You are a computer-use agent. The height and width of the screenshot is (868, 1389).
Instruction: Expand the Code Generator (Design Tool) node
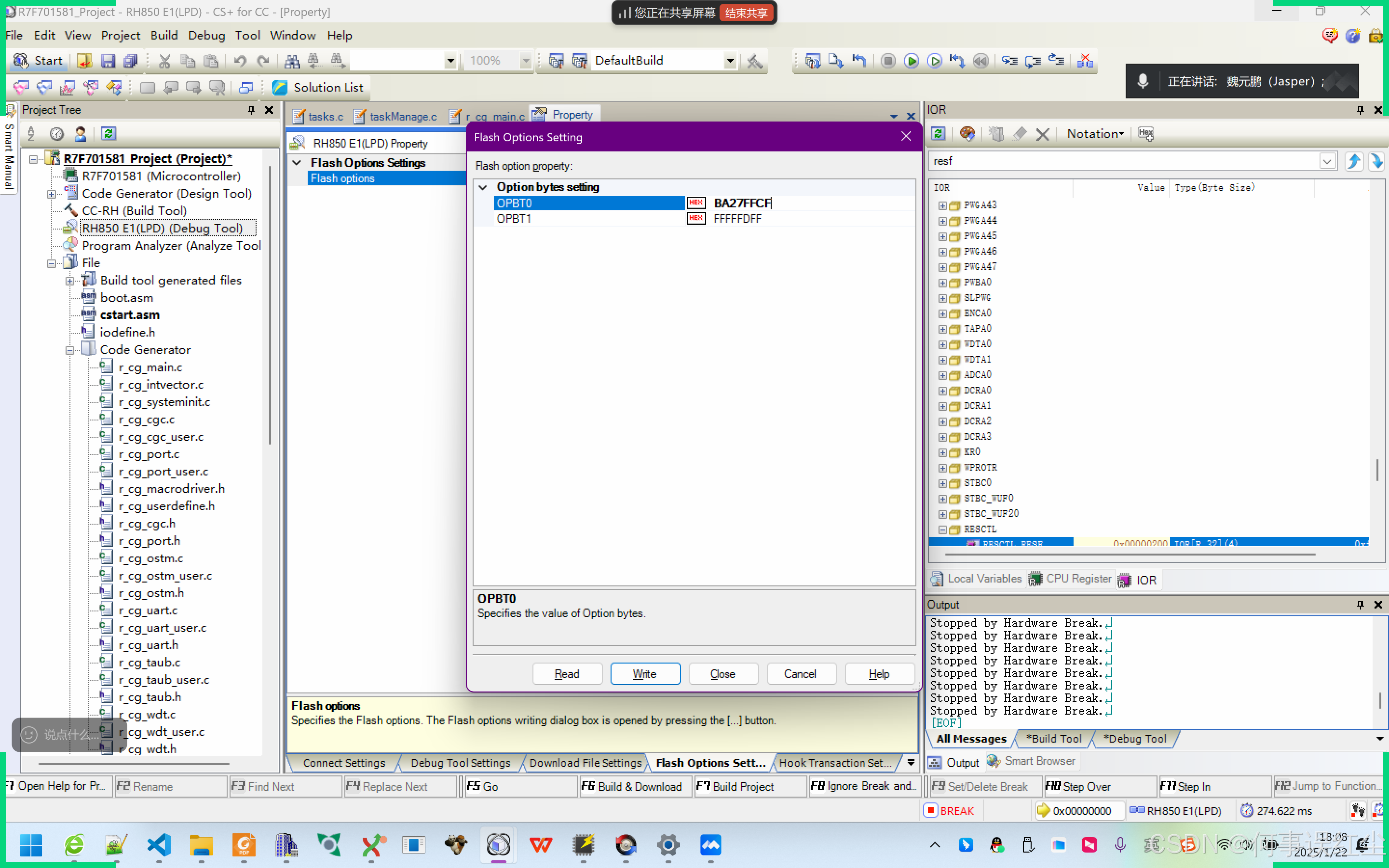coord(52,194)
